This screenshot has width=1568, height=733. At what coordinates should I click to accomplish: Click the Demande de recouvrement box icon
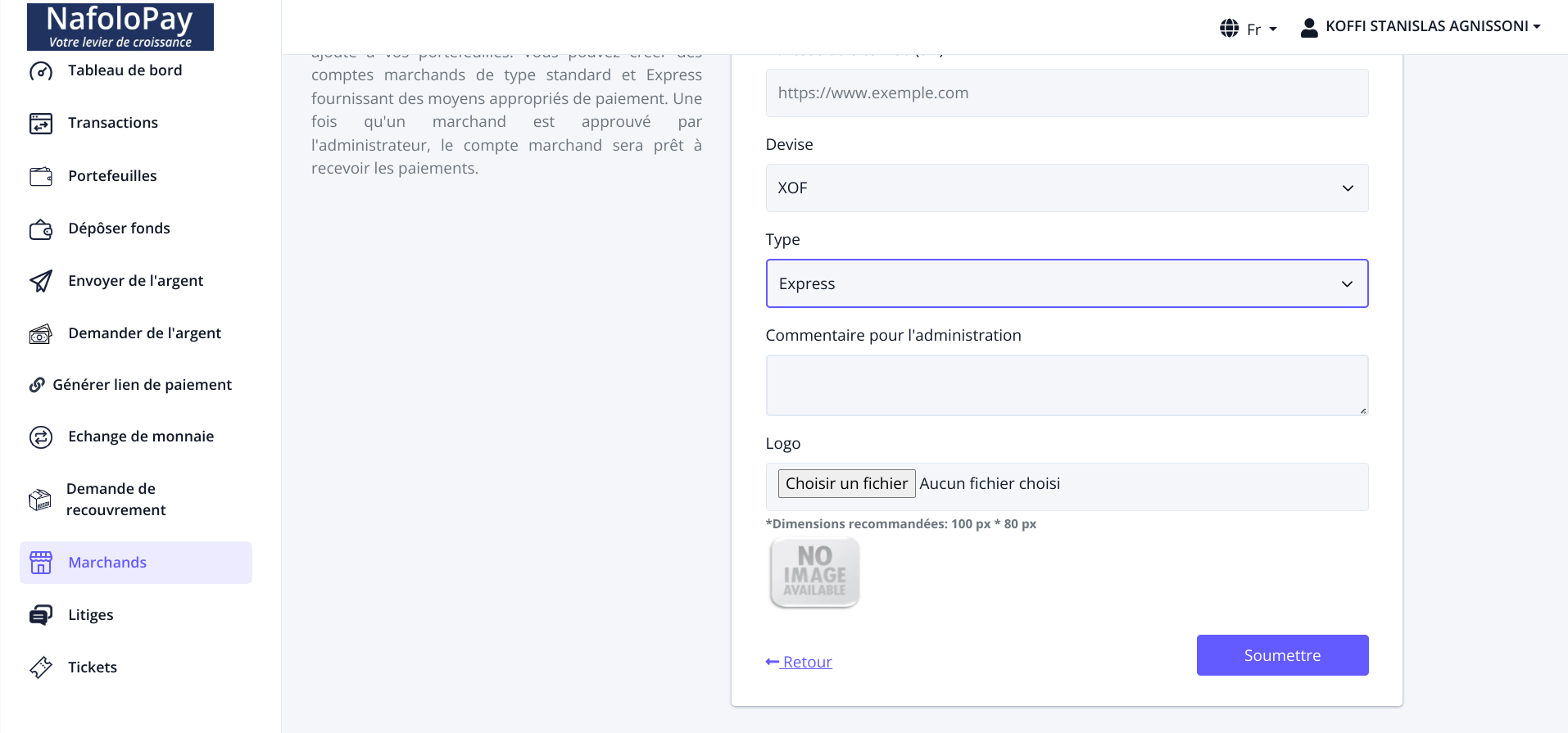click(40, 500)
